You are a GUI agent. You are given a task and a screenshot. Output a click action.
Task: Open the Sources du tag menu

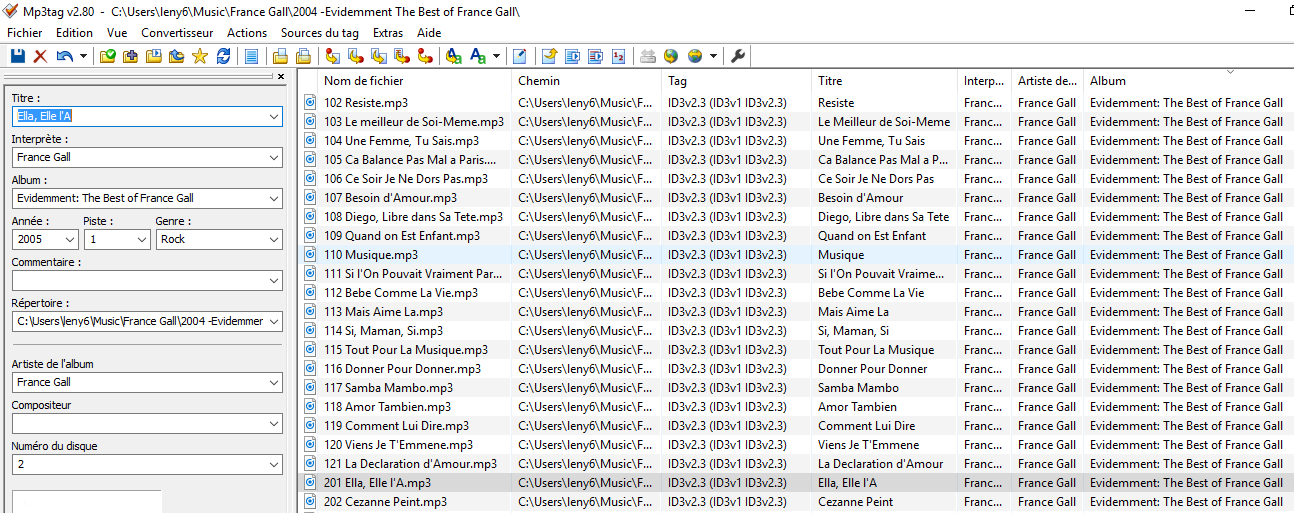(320, 32)
